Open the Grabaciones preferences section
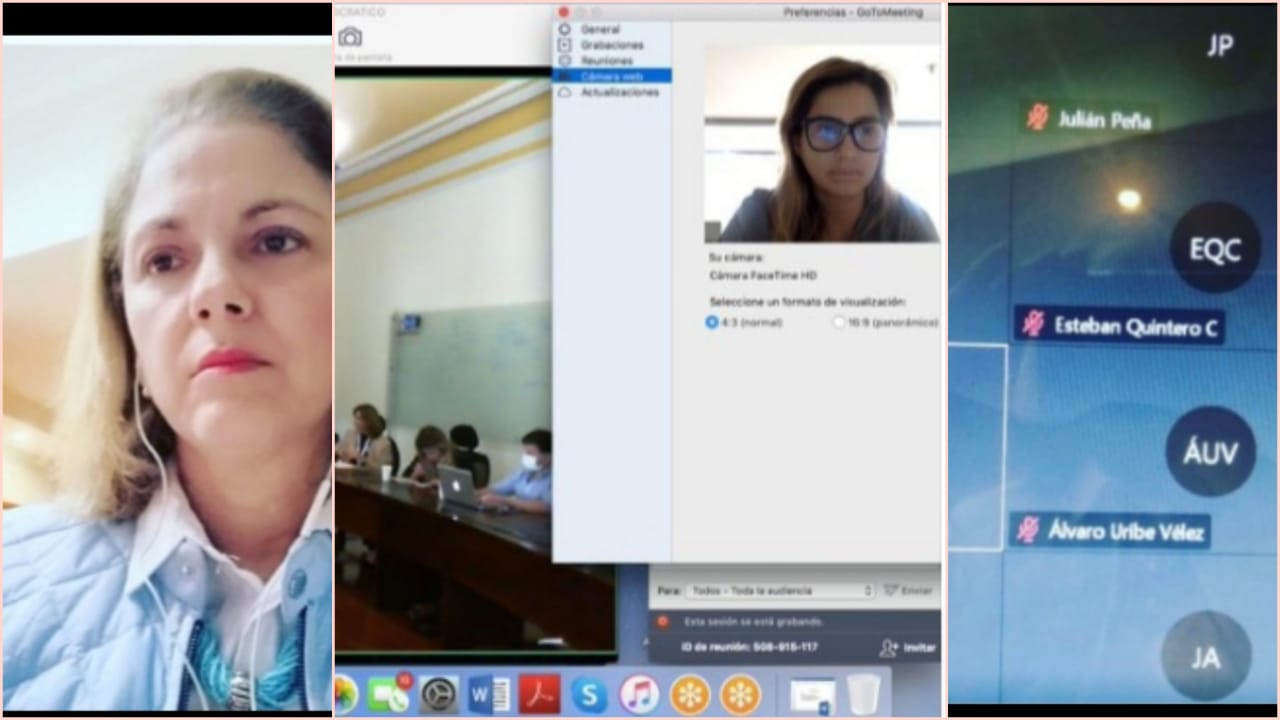 point(612,45)
